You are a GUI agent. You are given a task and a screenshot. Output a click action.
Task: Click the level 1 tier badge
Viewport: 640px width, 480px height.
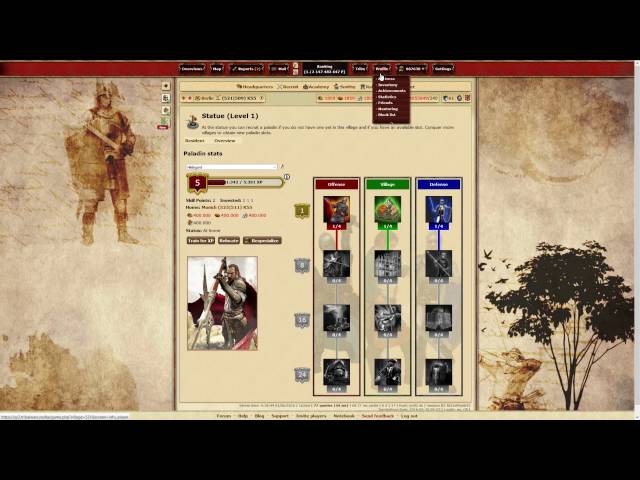[x=302, y=211]
